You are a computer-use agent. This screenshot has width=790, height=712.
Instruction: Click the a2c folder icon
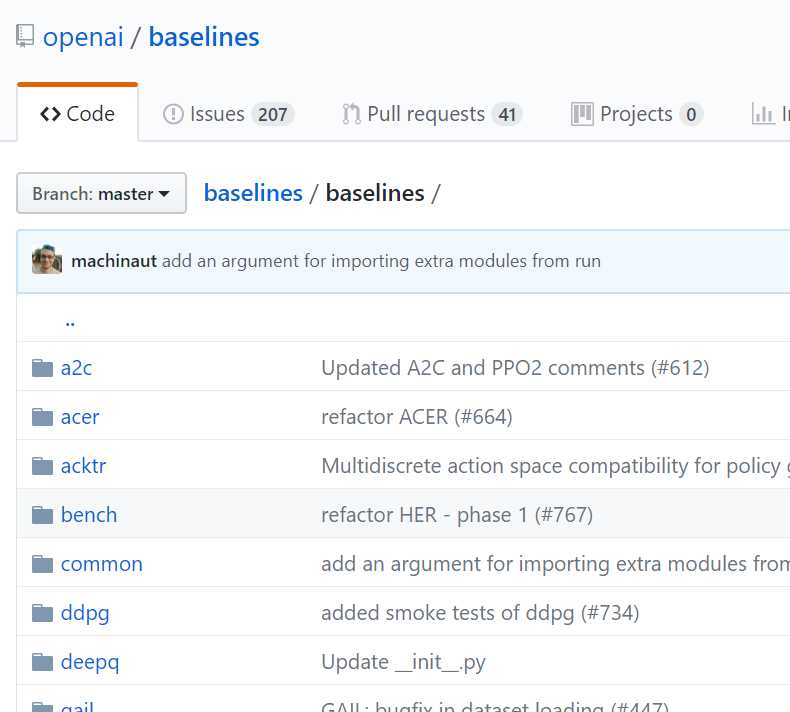point(42,368)
